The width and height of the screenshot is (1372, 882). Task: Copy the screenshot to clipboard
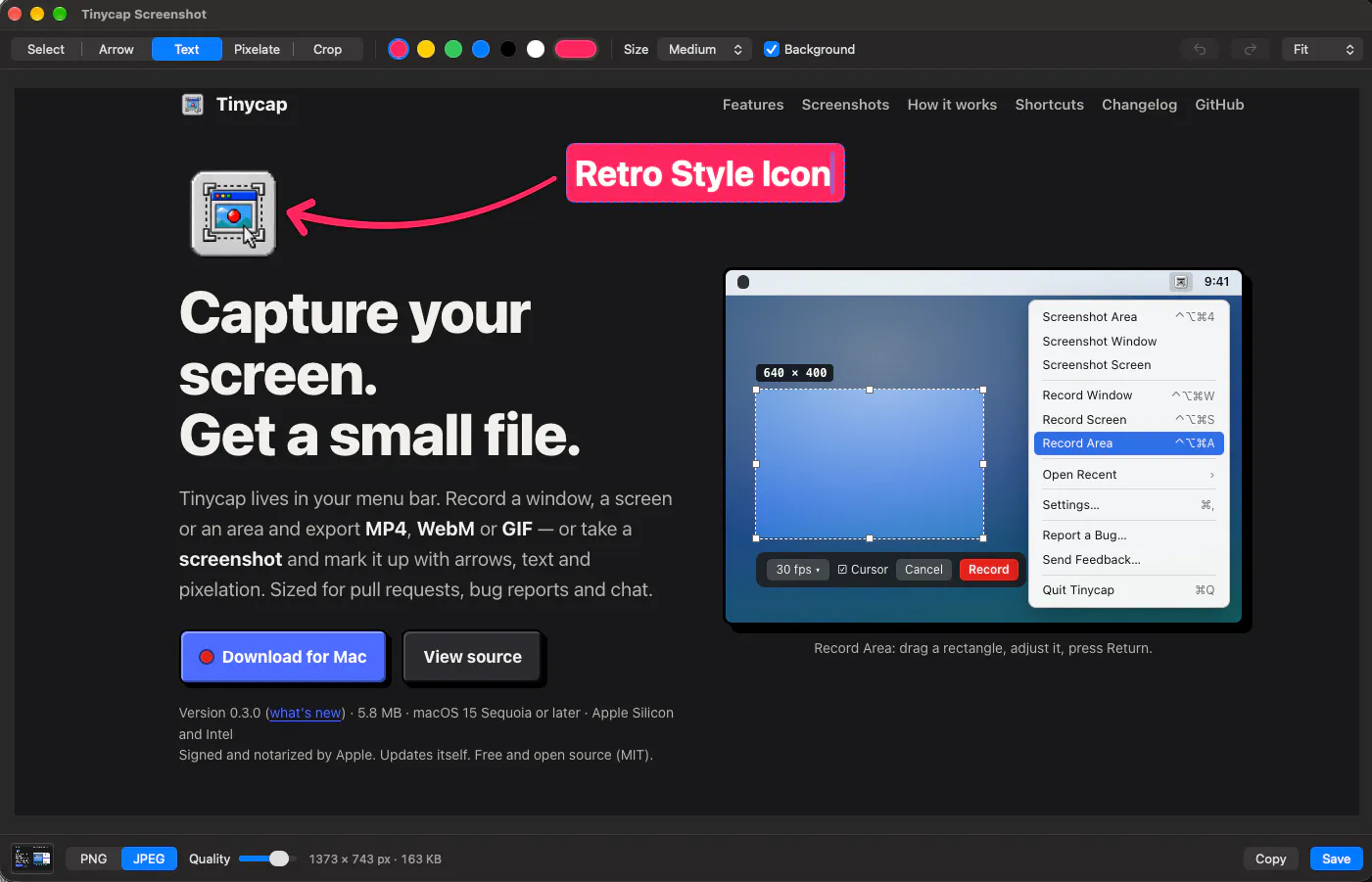[x=1270, y=859]
